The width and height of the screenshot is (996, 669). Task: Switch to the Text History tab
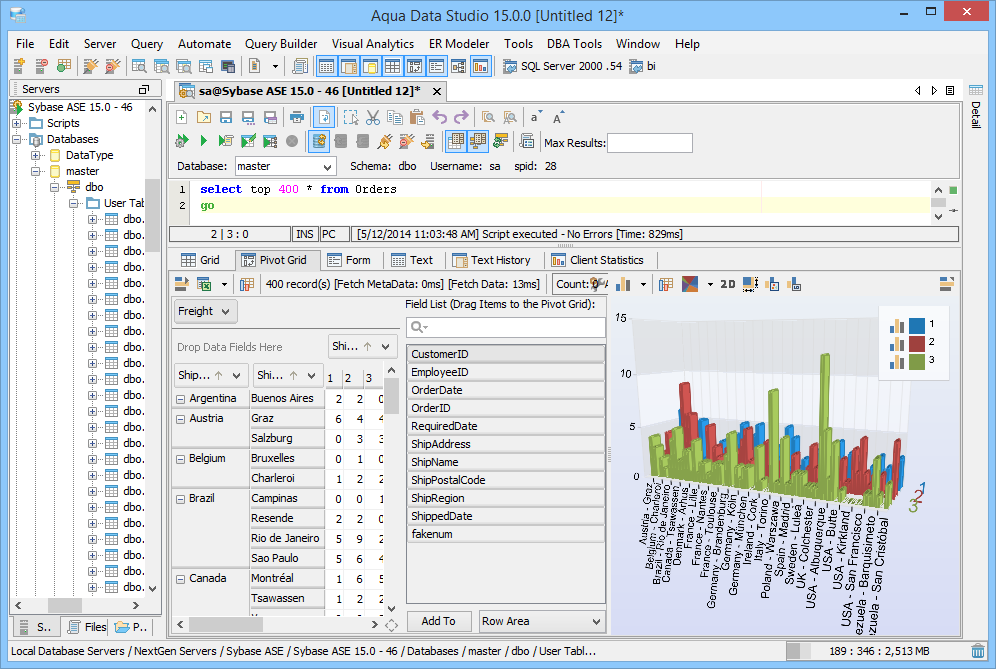point(492,260)
